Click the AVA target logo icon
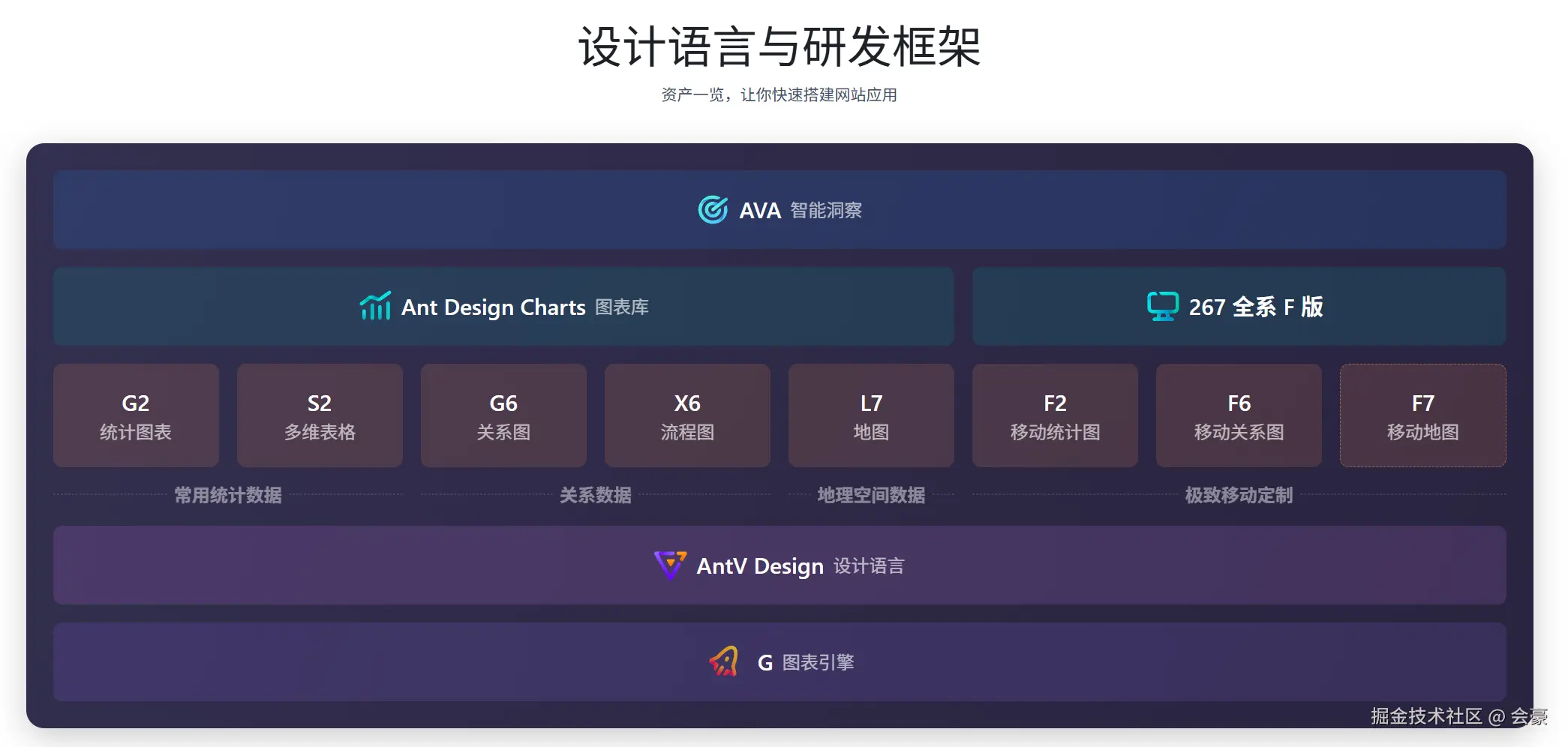 tap(713, 210)
